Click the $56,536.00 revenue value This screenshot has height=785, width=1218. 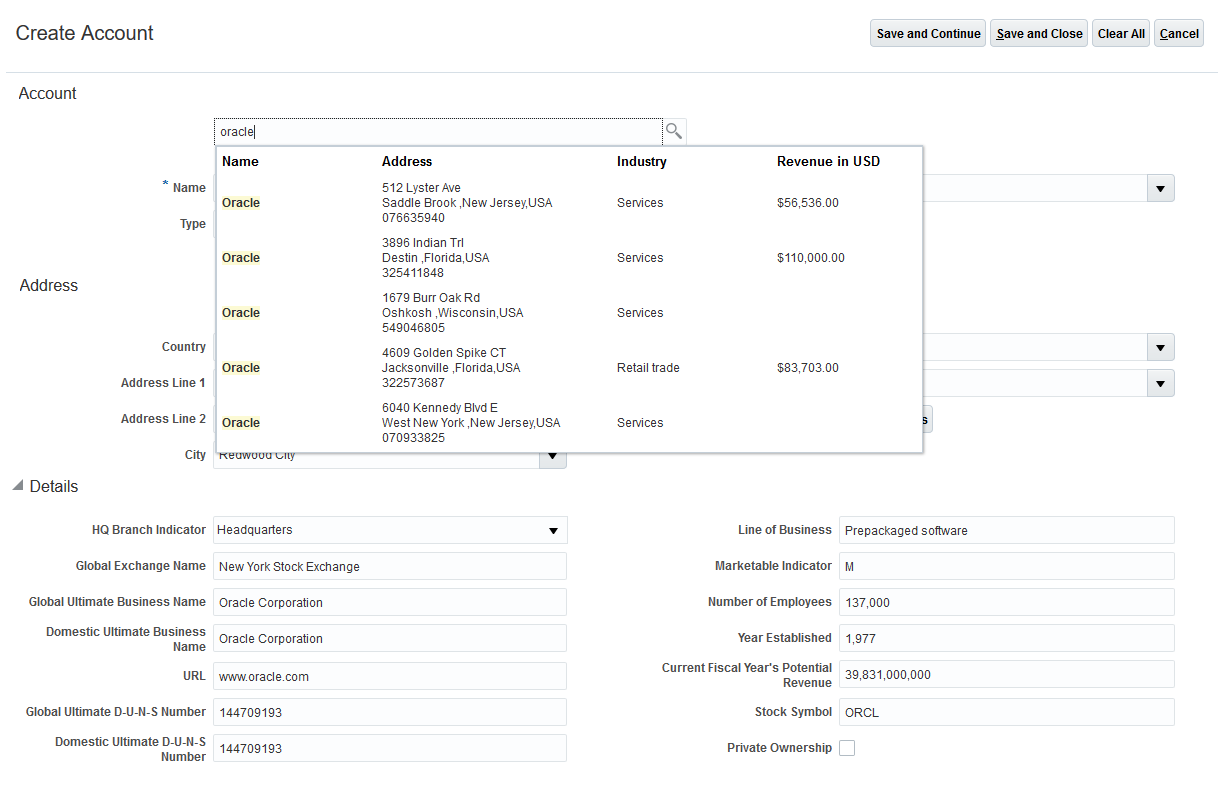click(808, 203)
